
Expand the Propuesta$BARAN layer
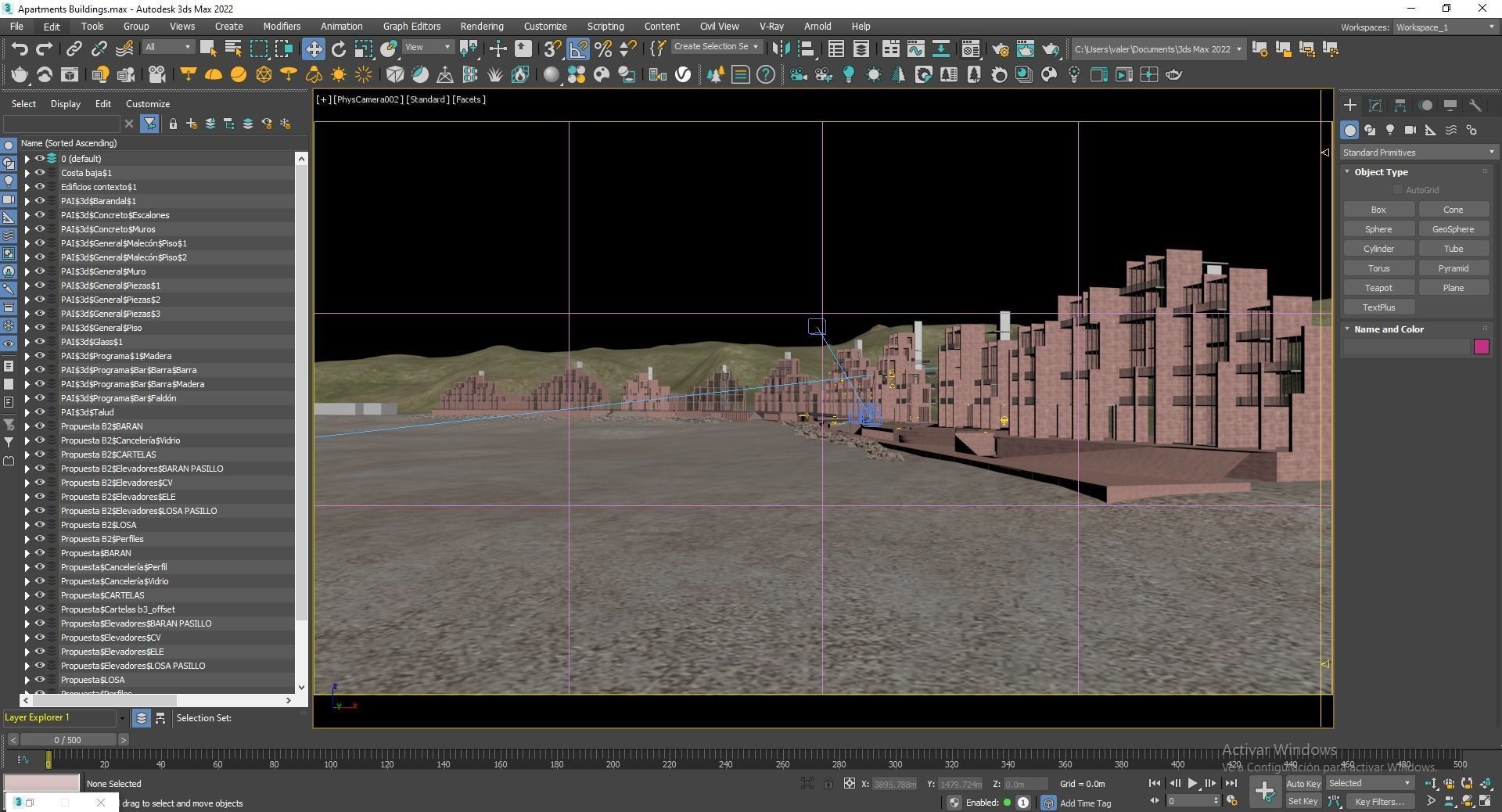click(x=27, y=553)
